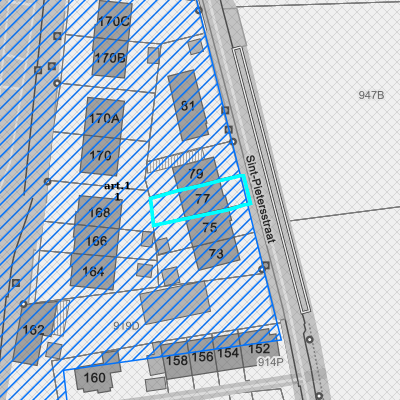Screen dimensions: 400x400
Task: Click parcel label 947B
Action: click(371, 95)
